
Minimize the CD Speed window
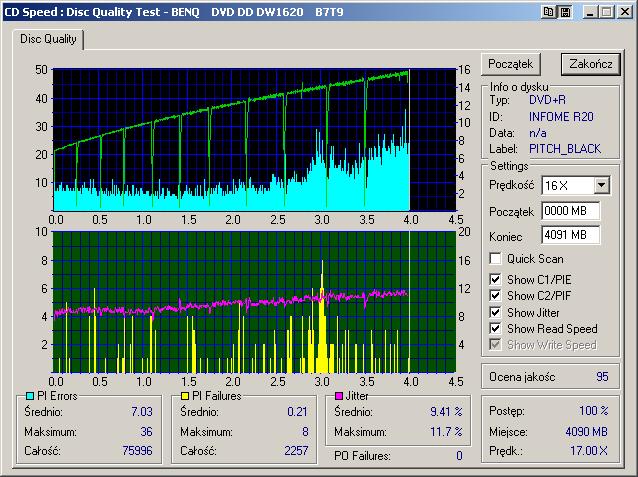[590, 12]
